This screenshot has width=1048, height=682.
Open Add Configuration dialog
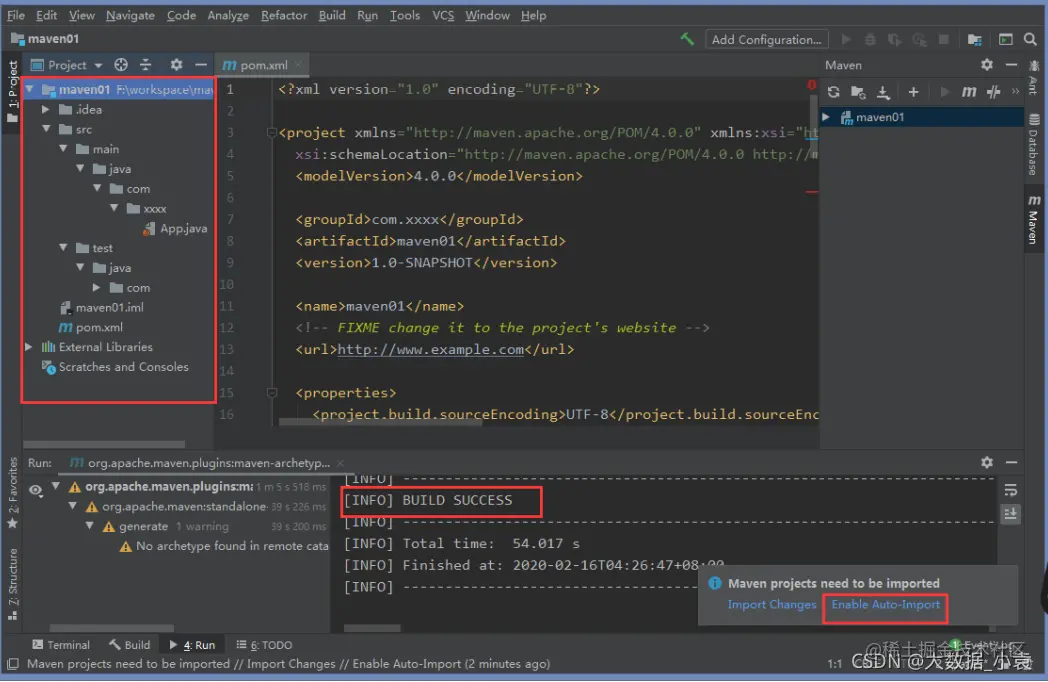tap(767, 39)
